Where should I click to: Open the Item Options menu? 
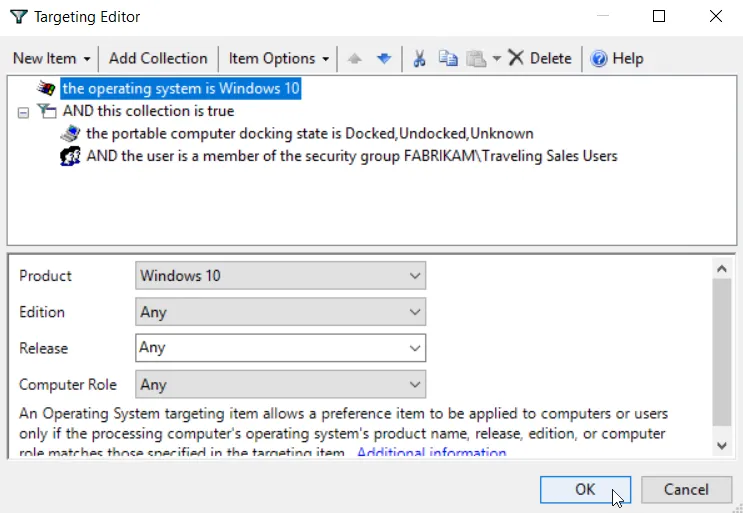(x=279, y=59)
